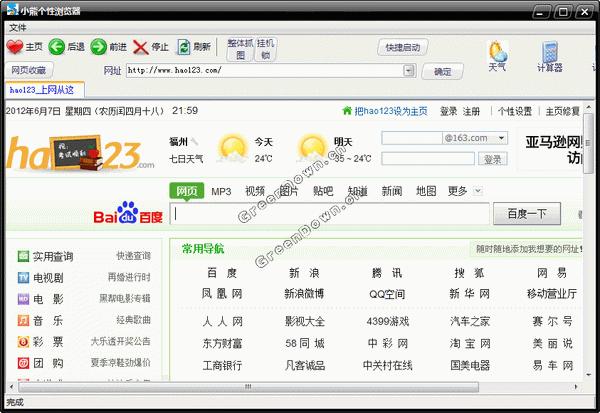
Task: Click the edit icon next to 福州
Action: [194, 142]
